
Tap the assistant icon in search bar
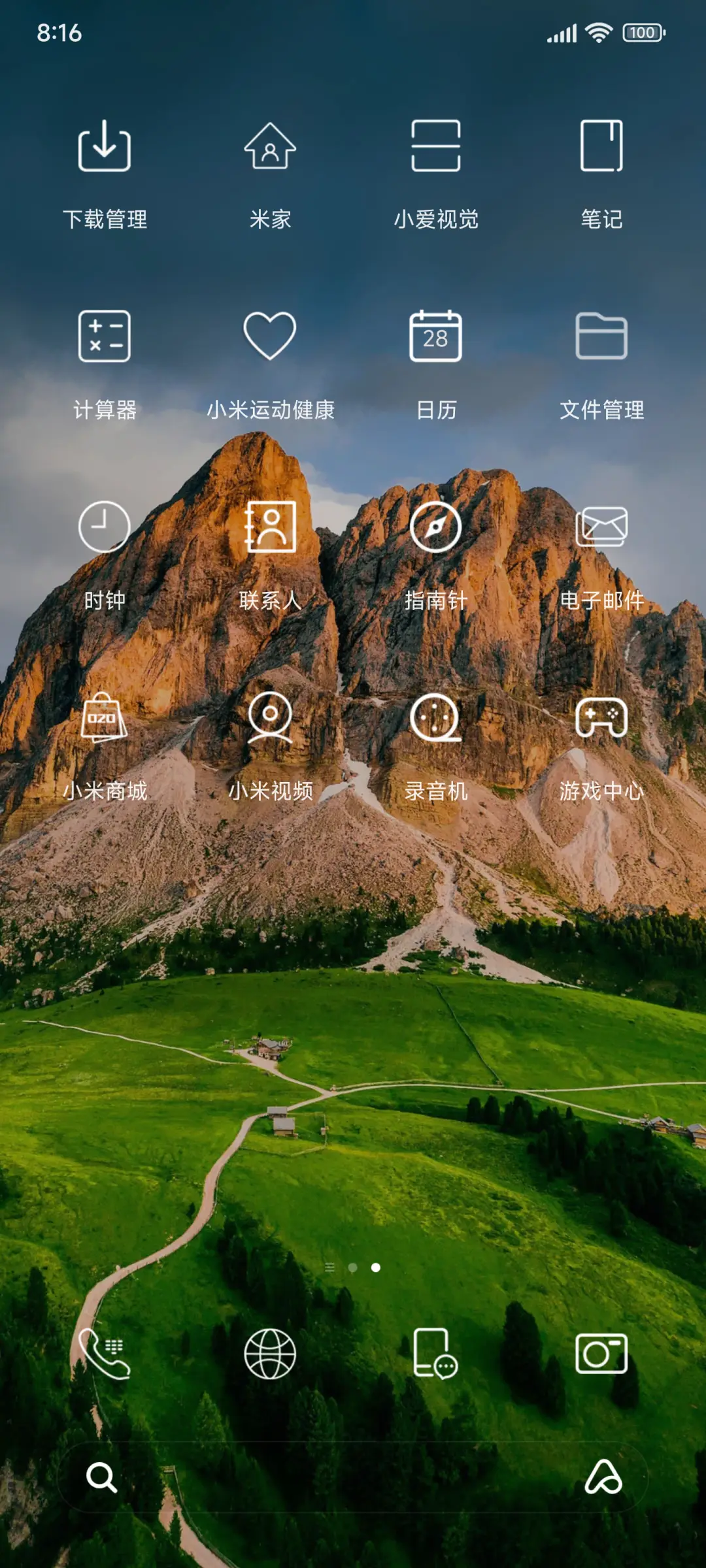(603, 1477)
